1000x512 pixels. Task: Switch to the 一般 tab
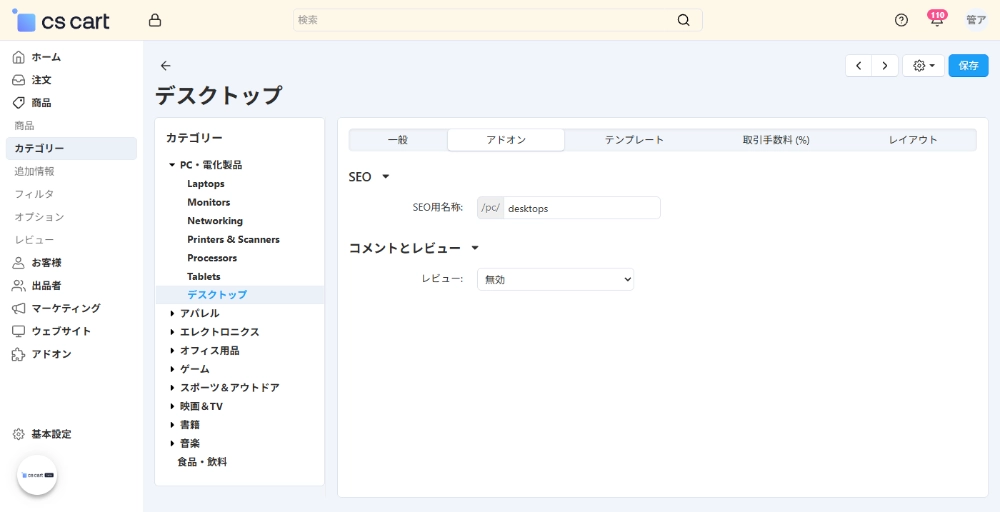397,140
